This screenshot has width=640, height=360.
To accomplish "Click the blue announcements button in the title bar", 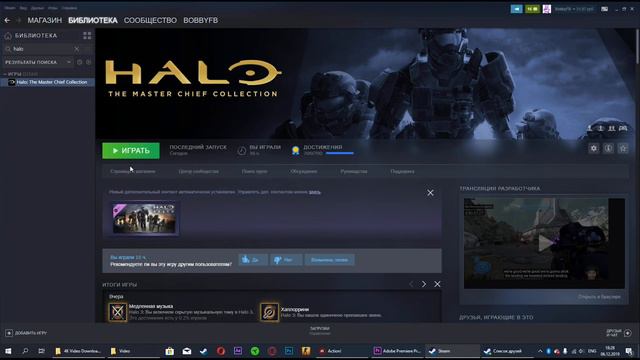I will point(516,9).
